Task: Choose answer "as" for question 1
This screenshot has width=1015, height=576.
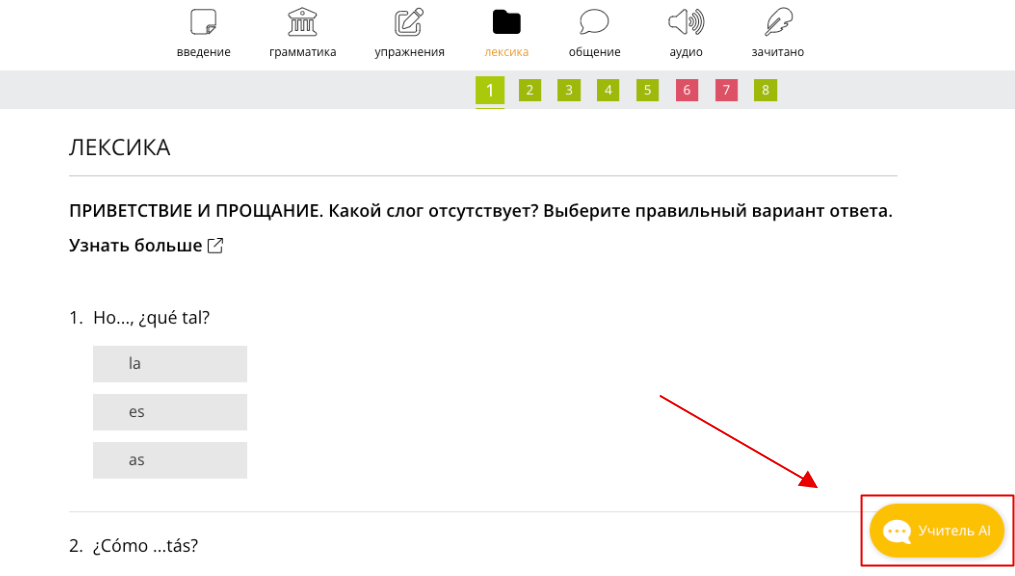Action: click(170, 460)
